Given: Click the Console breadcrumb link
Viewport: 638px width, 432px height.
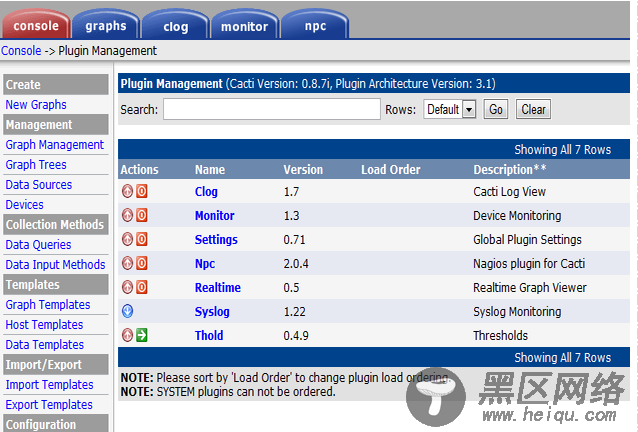Looking at the screenshot, I should pos(21,51).
